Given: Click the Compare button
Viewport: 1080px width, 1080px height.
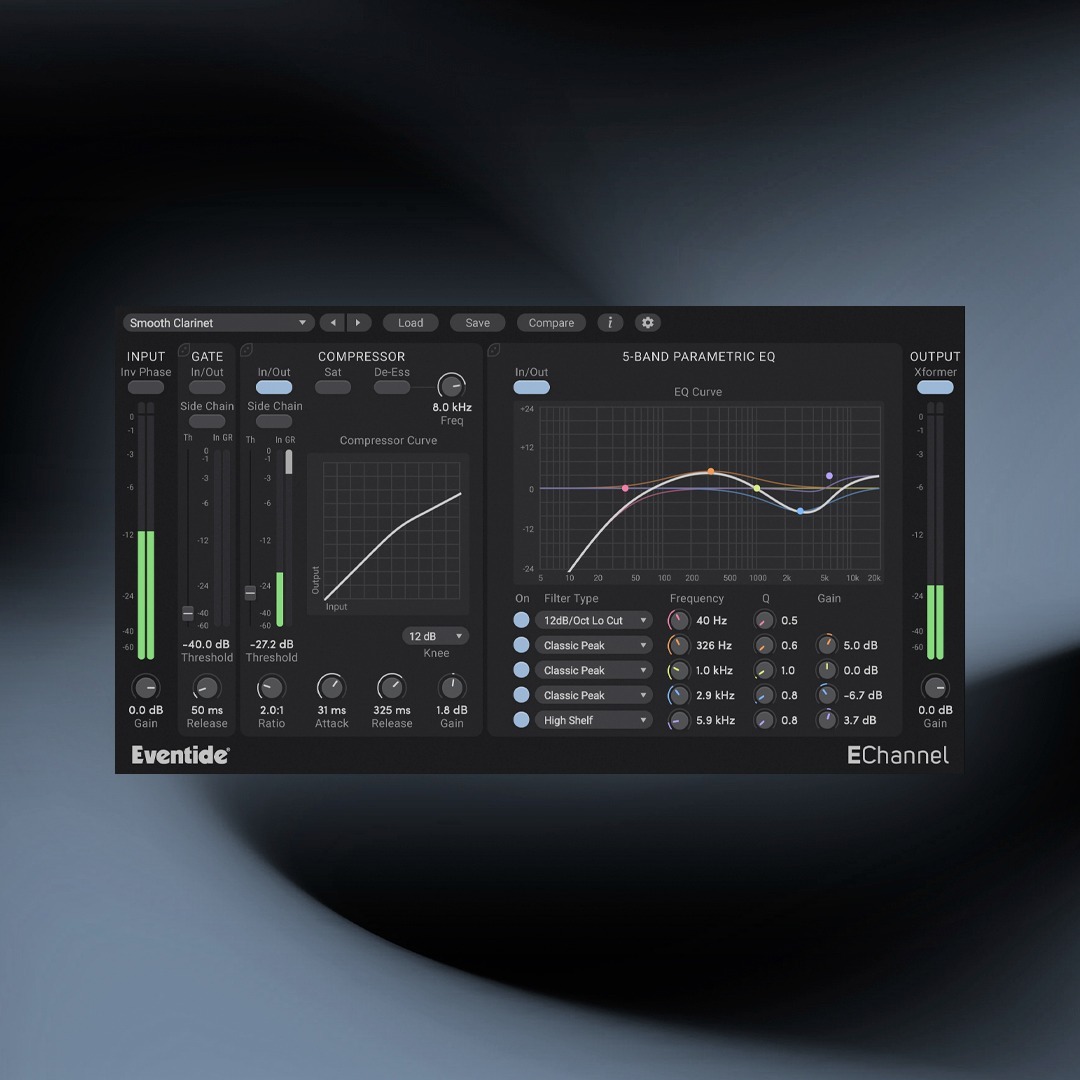Looking at the screenshot, I should click(551, 322).
